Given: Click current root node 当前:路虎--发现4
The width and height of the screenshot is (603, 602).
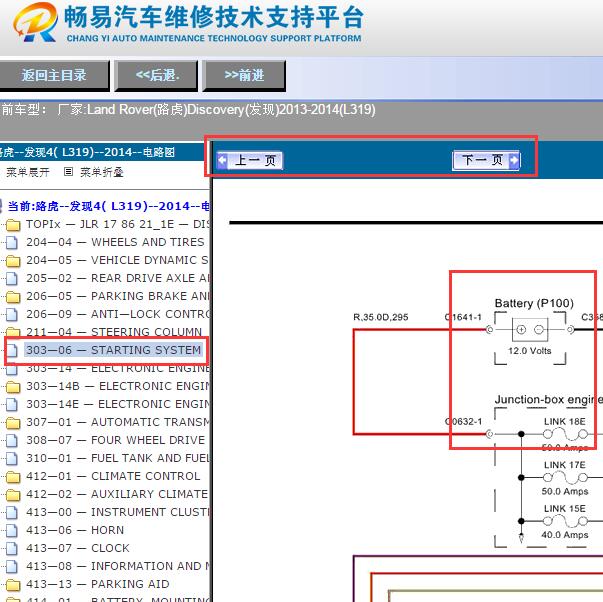Looking at the screenshot, I should click(108, 206).
